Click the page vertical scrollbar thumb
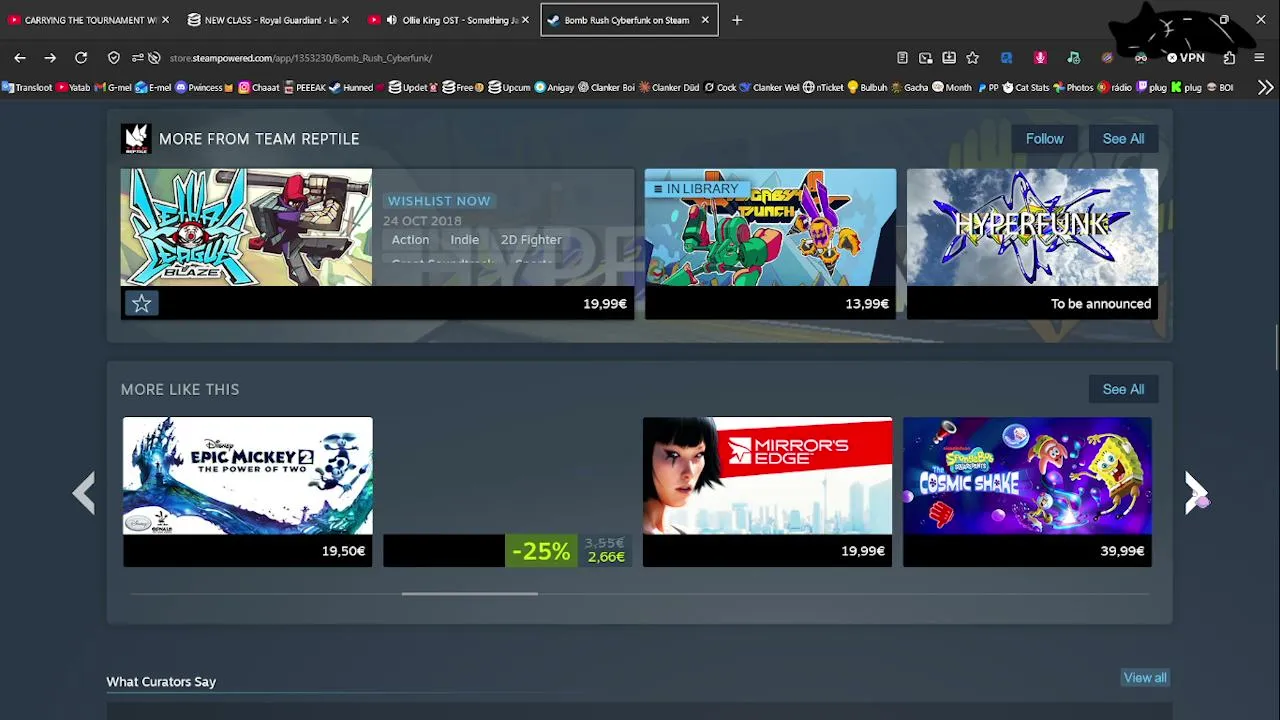The height and width of the screenshot is (720, 1280). click(1276, 348)
